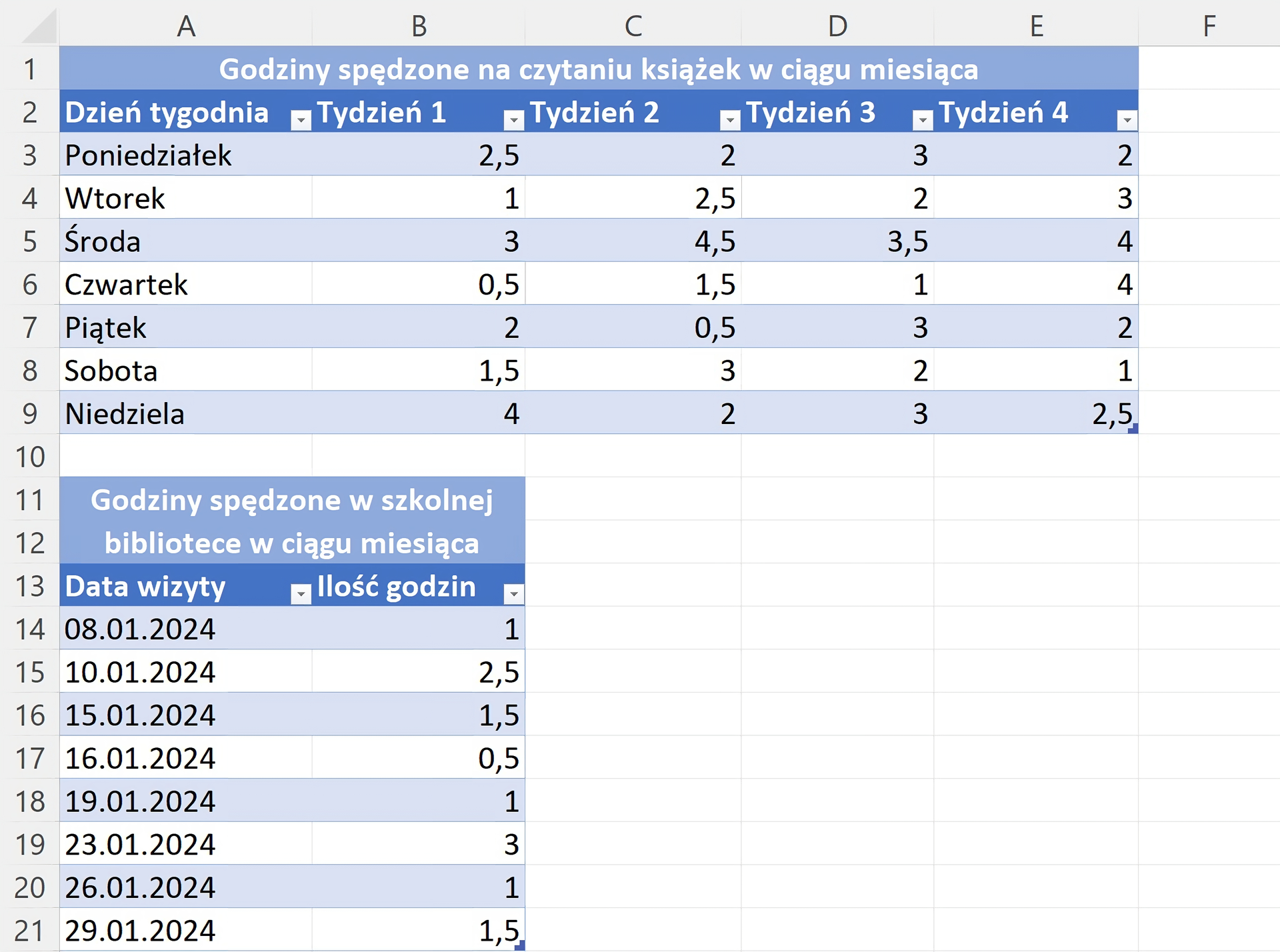
Task: Select column F header
Action: pos(1209,27)
